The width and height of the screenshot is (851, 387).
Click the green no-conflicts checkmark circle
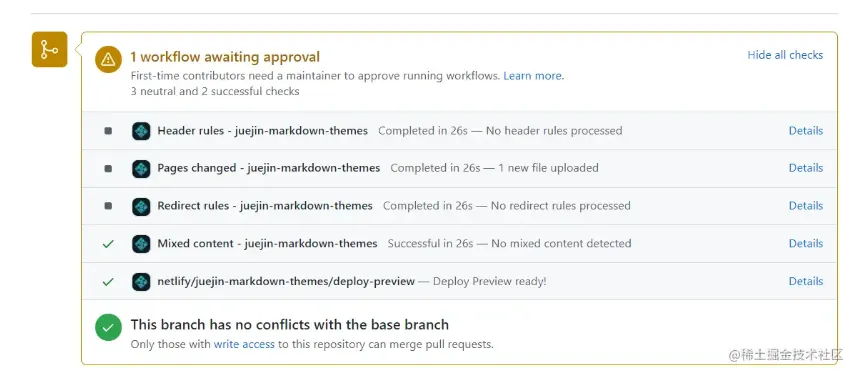click(x=108, y=327)
